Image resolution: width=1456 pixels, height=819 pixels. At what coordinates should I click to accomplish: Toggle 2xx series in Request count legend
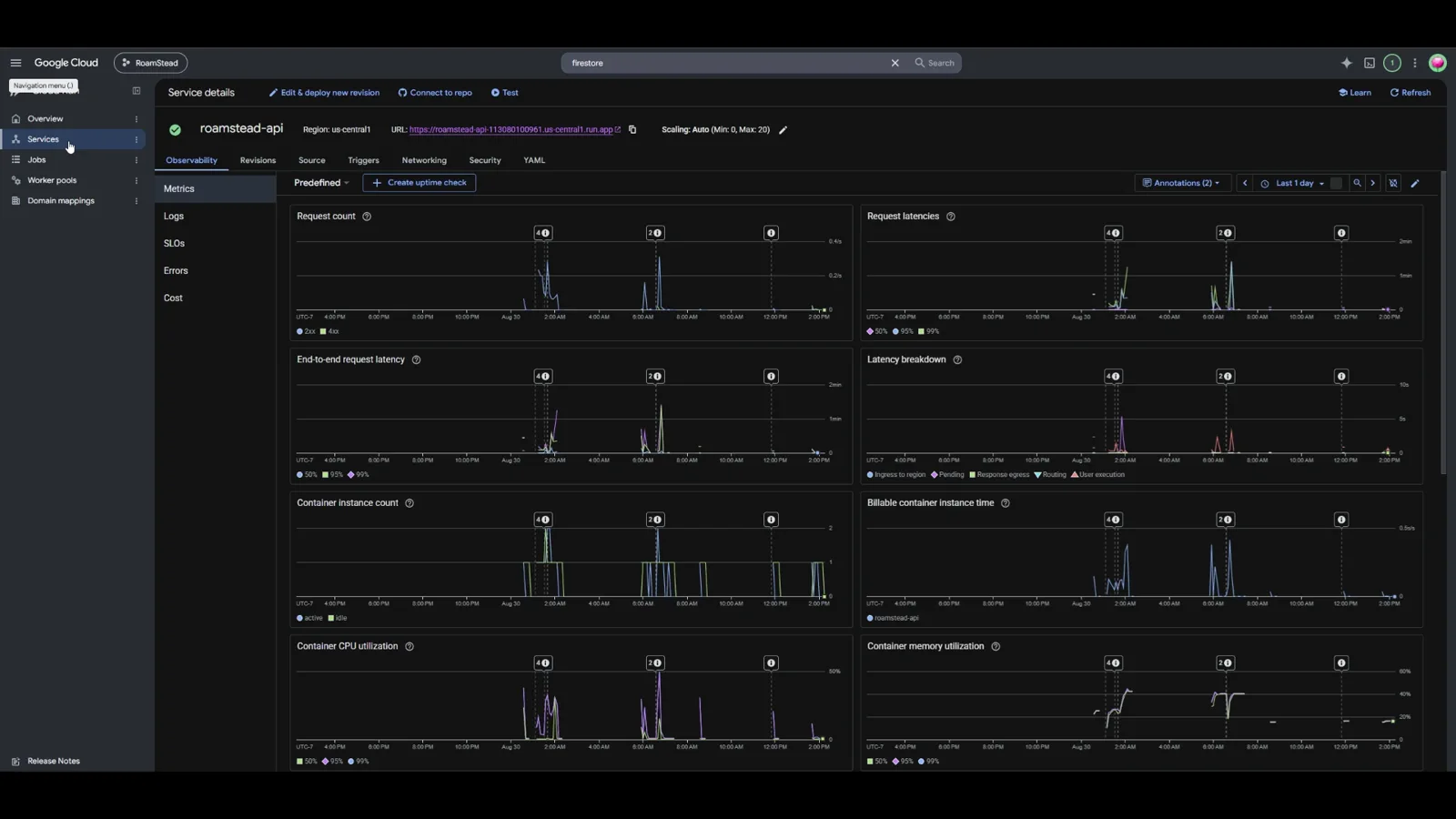pyautogui.click(x=306, y=331)
